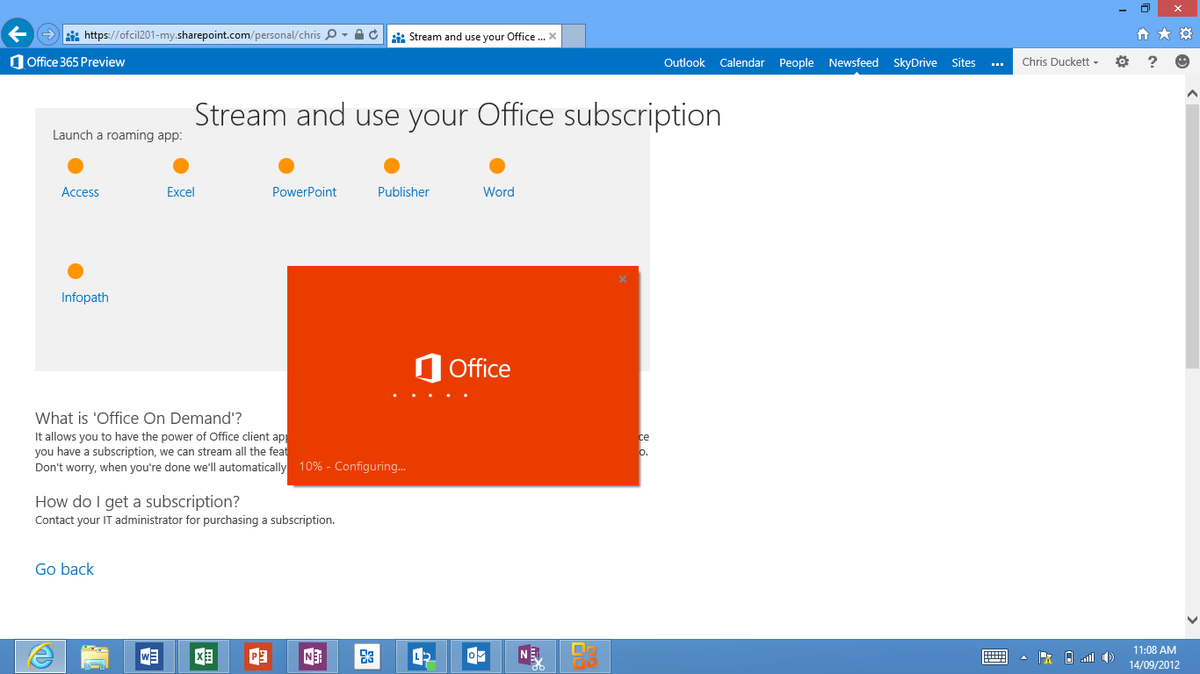
Task: Open browser Favorites star icon
Action: click(1165, 36)
